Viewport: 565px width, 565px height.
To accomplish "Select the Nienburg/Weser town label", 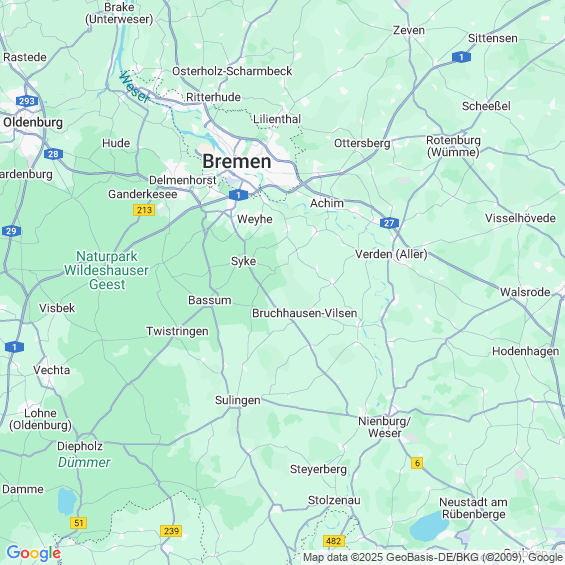I will [x=384, y=427].
